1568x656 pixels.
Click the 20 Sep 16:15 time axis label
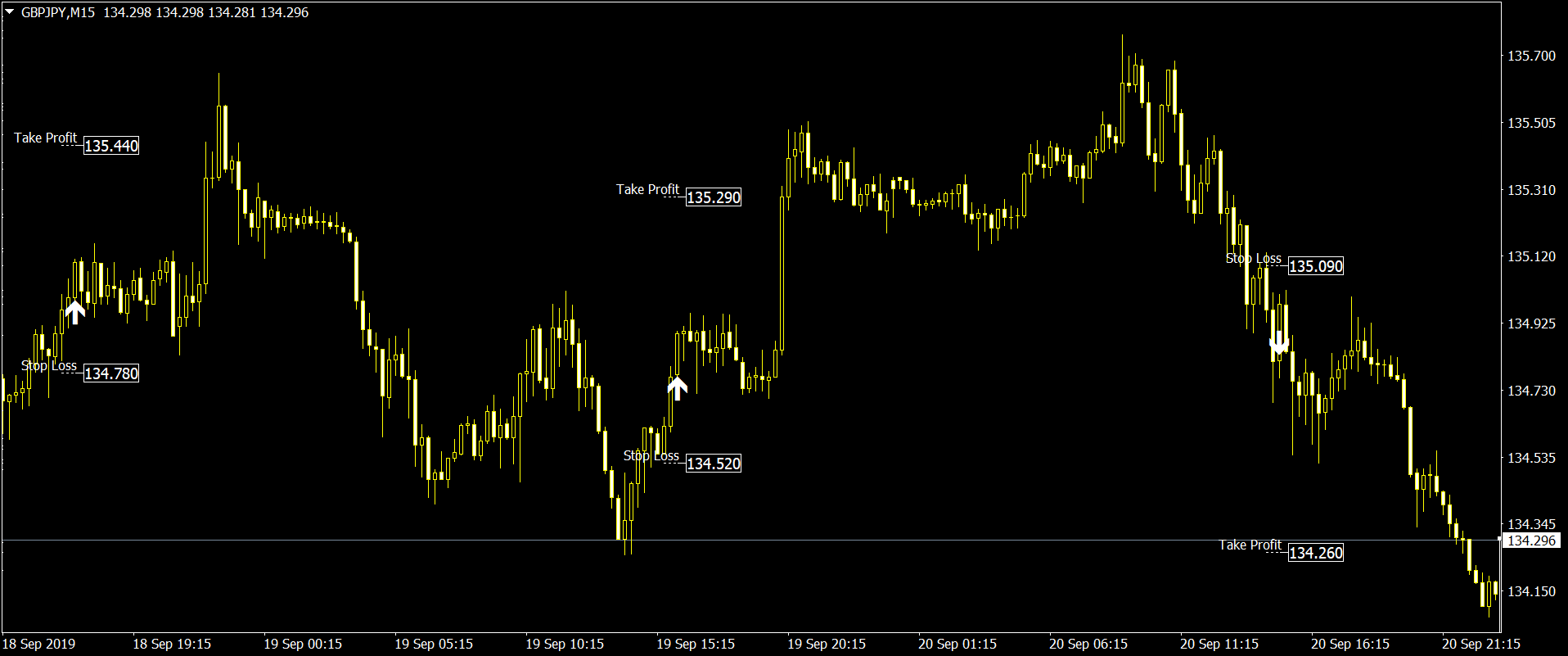click(1350, 644)
